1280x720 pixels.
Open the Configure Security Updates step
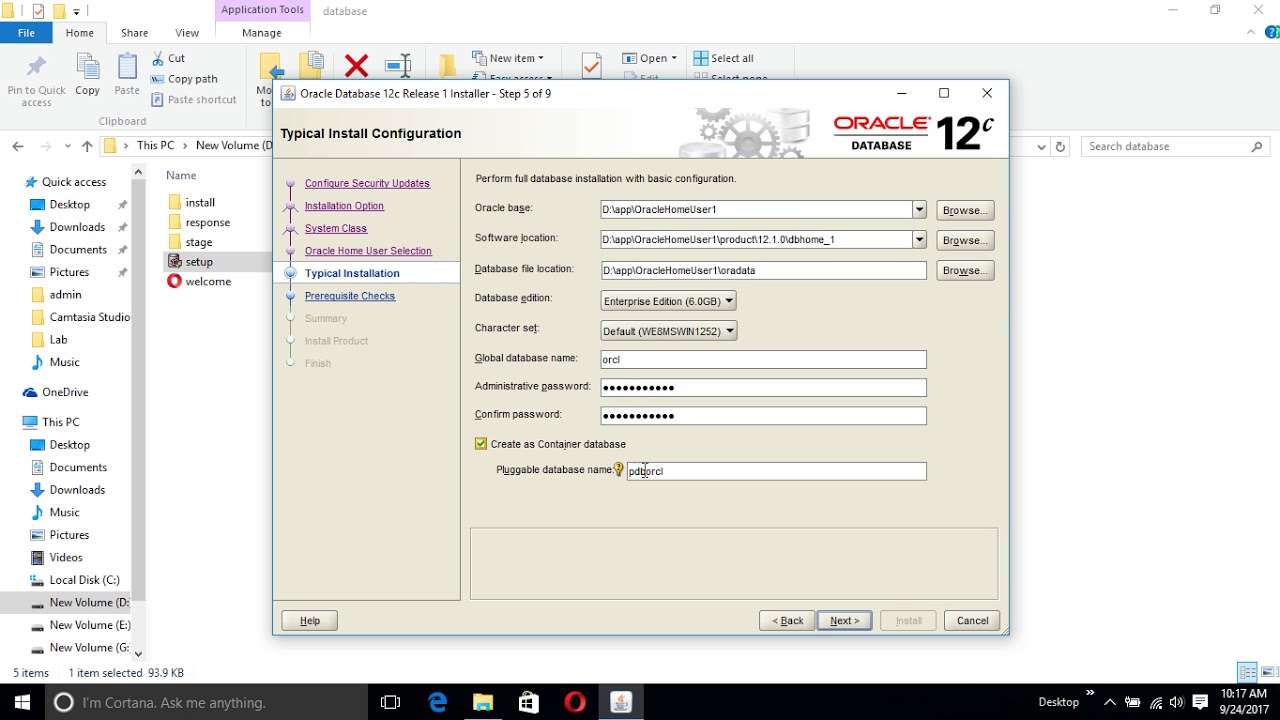(367, 183)
